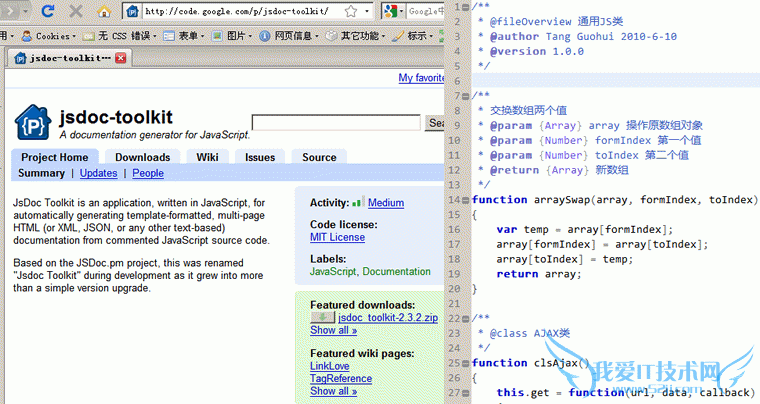The image size is (760, 404).
Task: Open the TagReference wiki page link
Action: (x=341, y=379)
